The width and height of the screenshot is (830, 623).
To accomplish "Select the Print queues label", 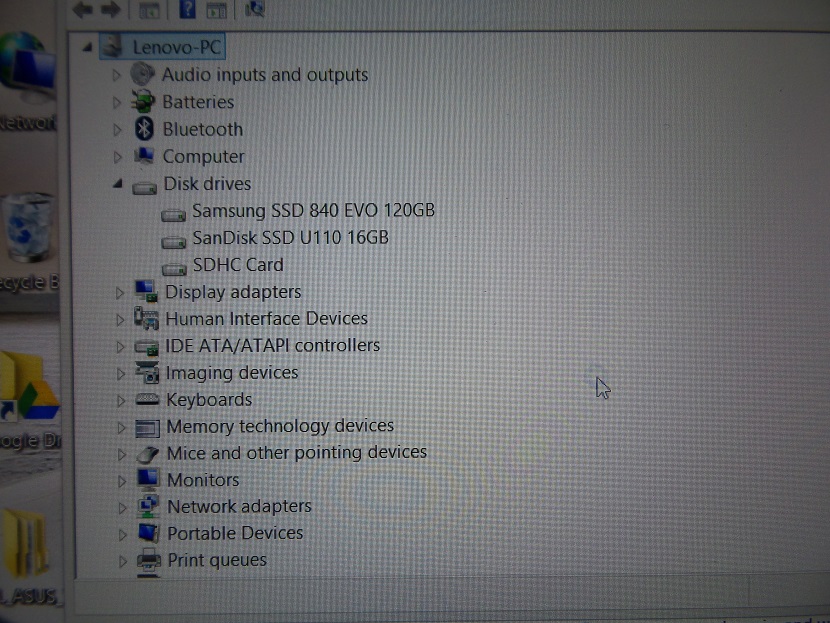I will click(217, 560).
